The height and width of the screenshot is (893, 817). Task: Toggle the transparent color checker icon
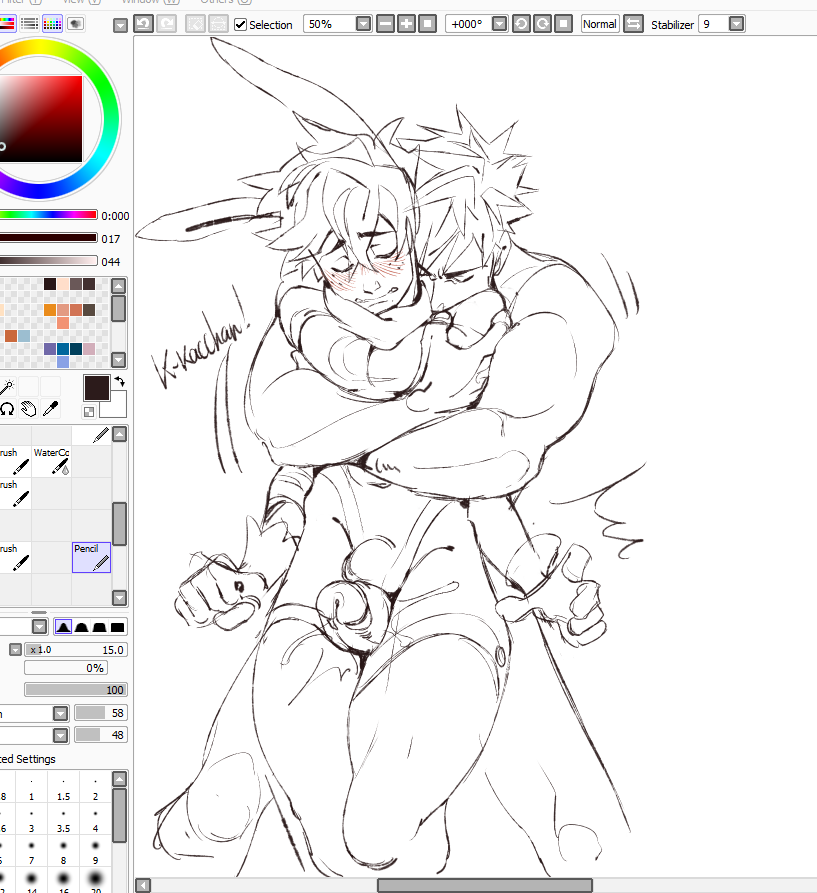coord(89,411)
